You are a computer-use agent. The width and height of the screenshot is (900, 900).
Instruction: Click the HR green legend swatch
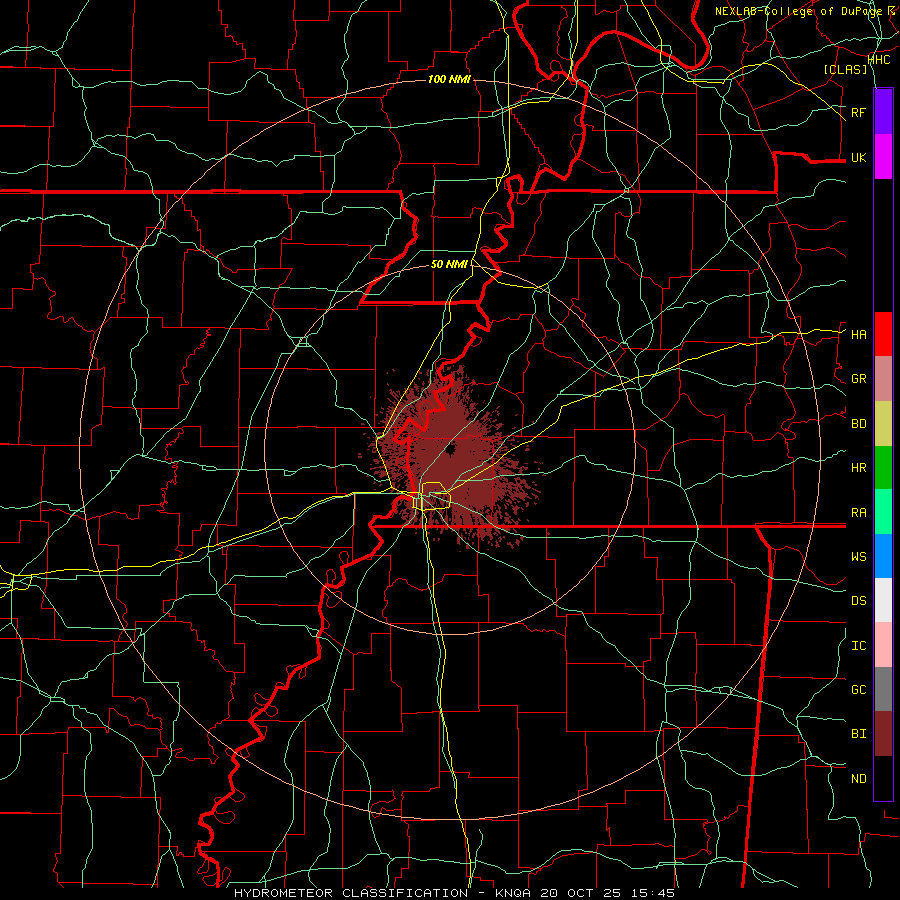click(883, 468)
